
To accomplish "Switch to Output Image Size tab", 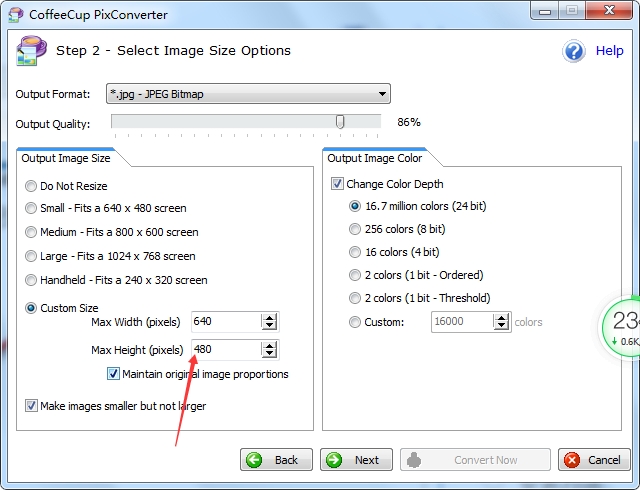I will coord(66,158).
